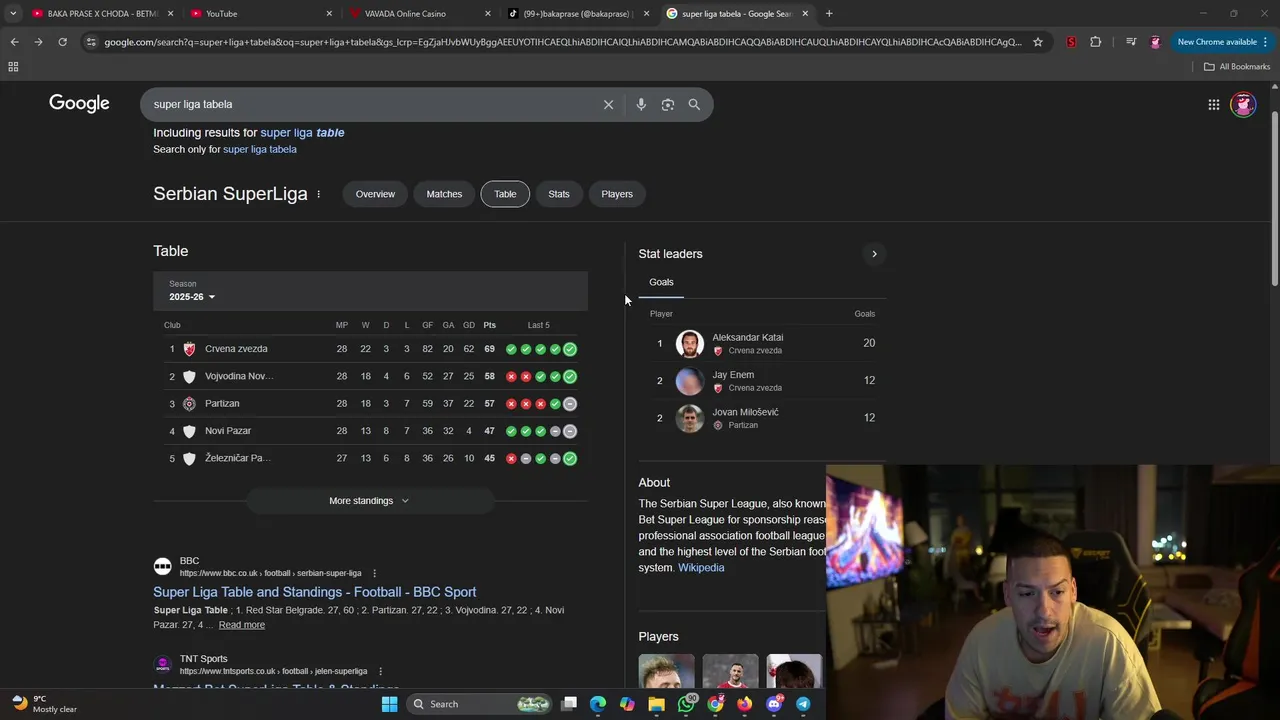Viewport: 1280px width, 720px height.
Task: Switch to the VAVADA Online Casino tab
Action: tap(418, 14)
